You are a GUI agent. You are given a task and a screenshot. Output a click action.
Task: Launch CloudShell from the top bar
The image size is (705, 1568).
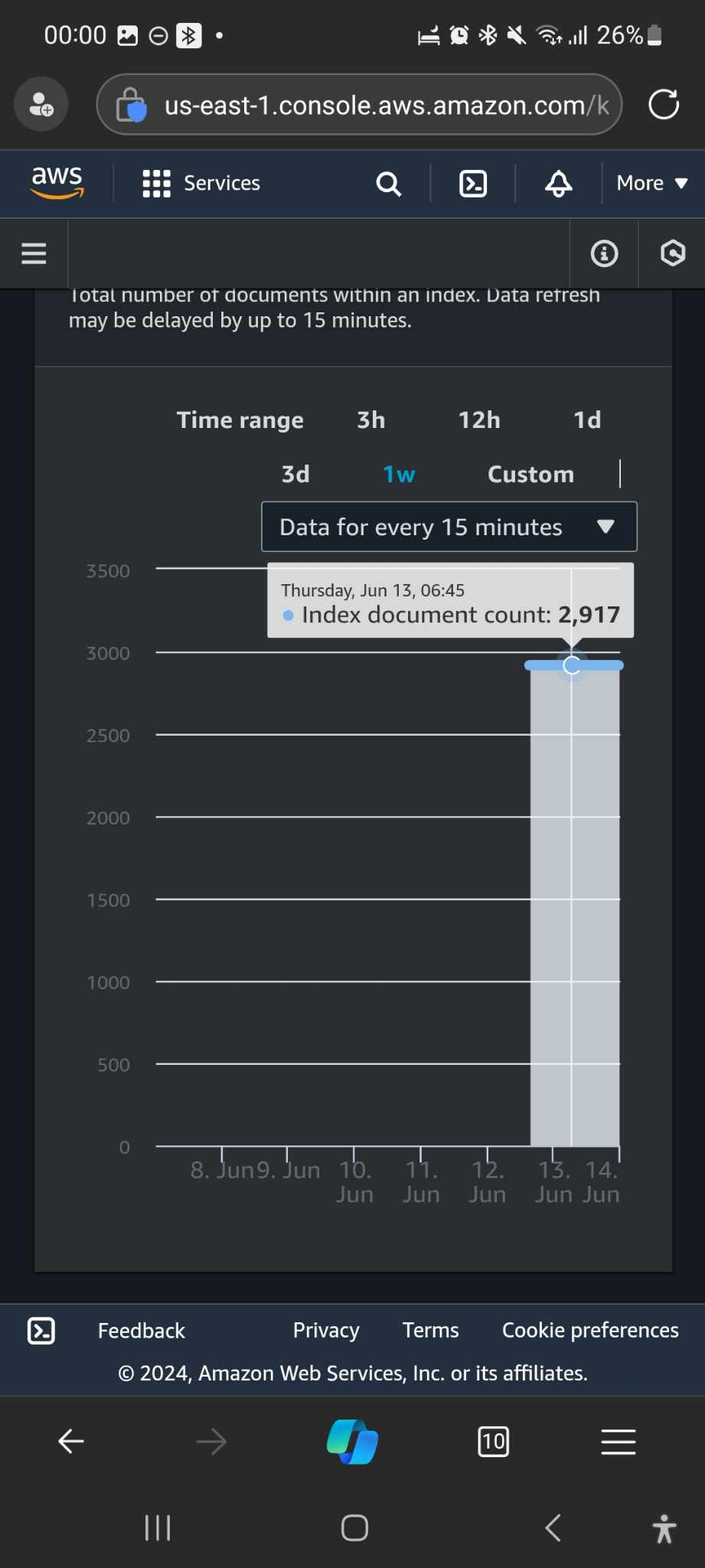[x=473, y=184]
